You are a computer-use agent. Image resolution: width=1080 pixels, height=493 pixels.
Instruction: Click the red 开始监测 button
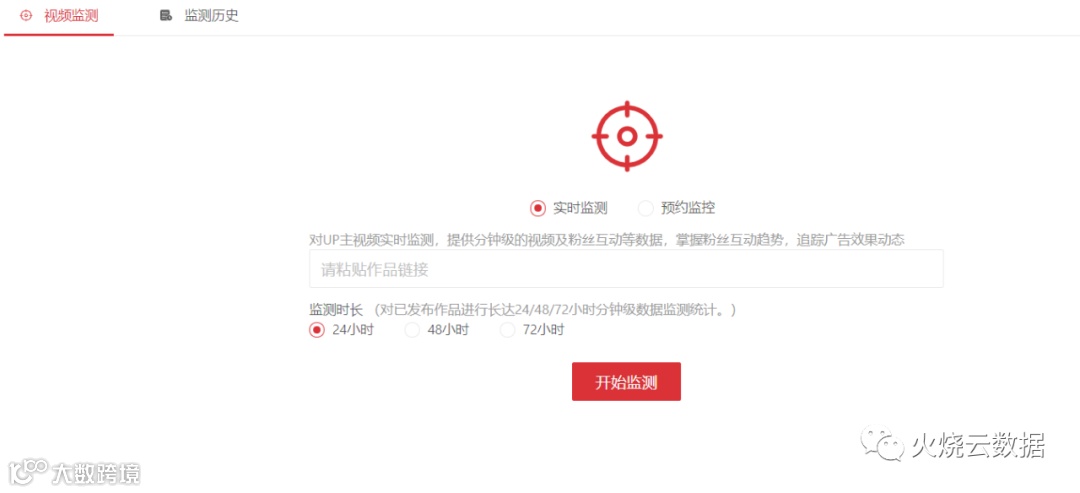point(626,381)
